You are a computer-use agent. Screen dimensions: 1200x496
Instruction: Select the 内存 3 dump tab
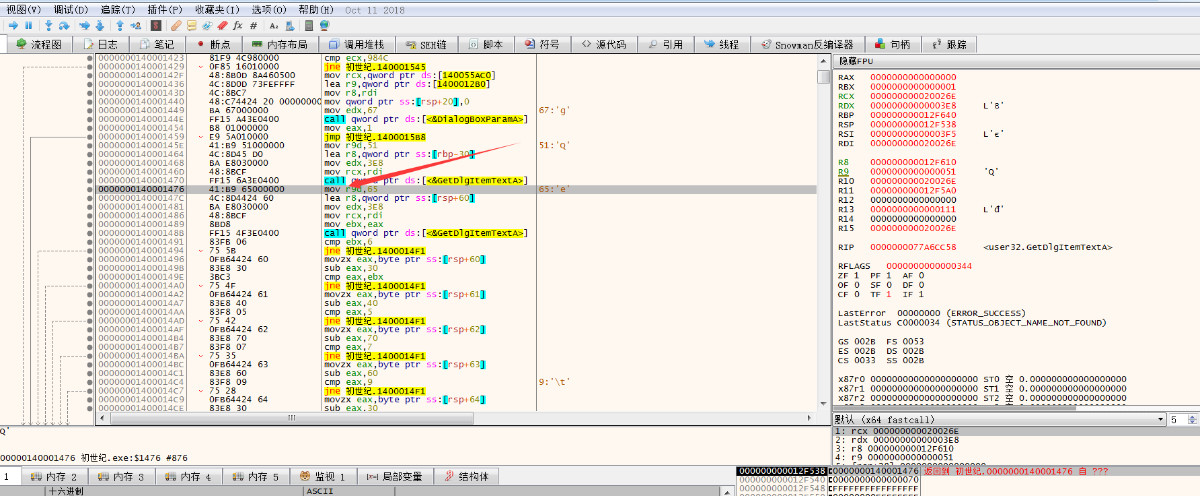tap(122, 477)
